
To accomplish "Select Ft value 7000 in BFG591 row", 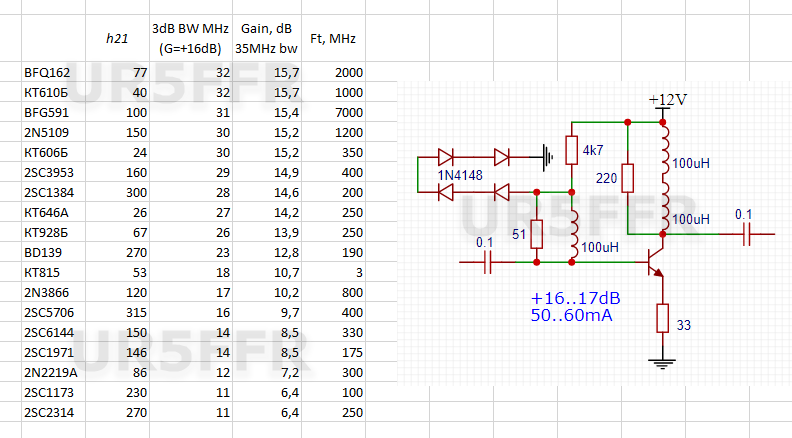I will click(x=333, y=112).
